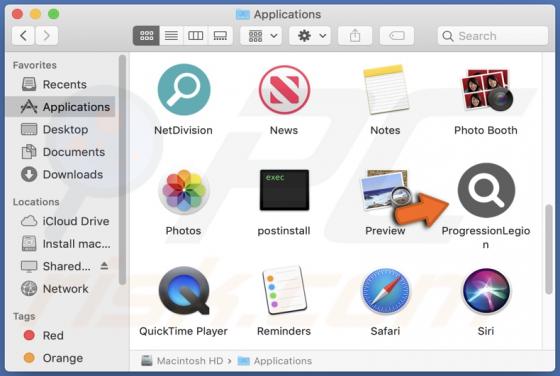Click the Applications folder icon in the title bar
Screen dimensions: 560x376
click(243, 14)
